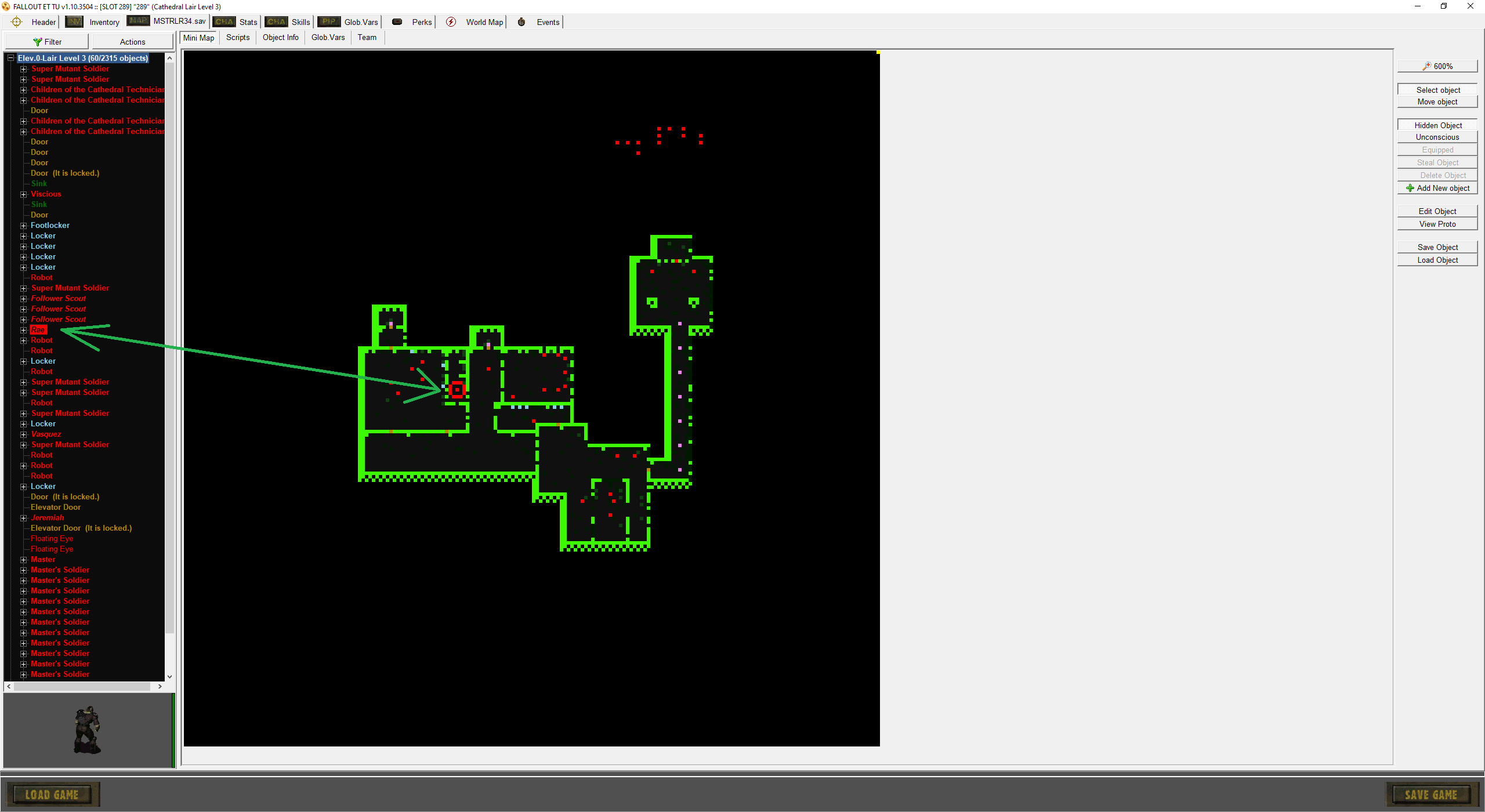Select the Viscious row in object list

(x=46, y=194)
